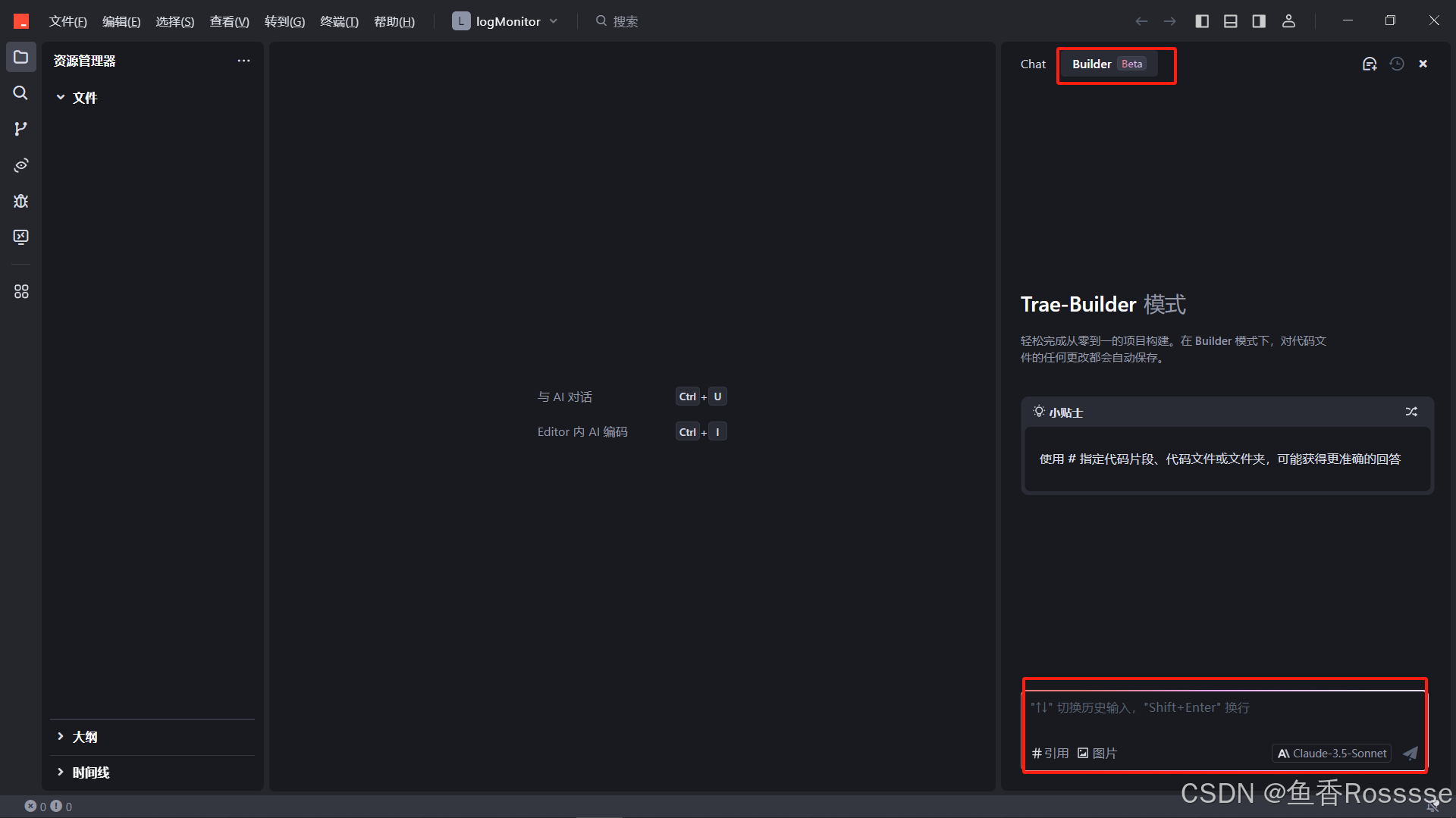Open the Extensions grid icon
Viewport: 1456px width, 818px height.
(20, 291)
